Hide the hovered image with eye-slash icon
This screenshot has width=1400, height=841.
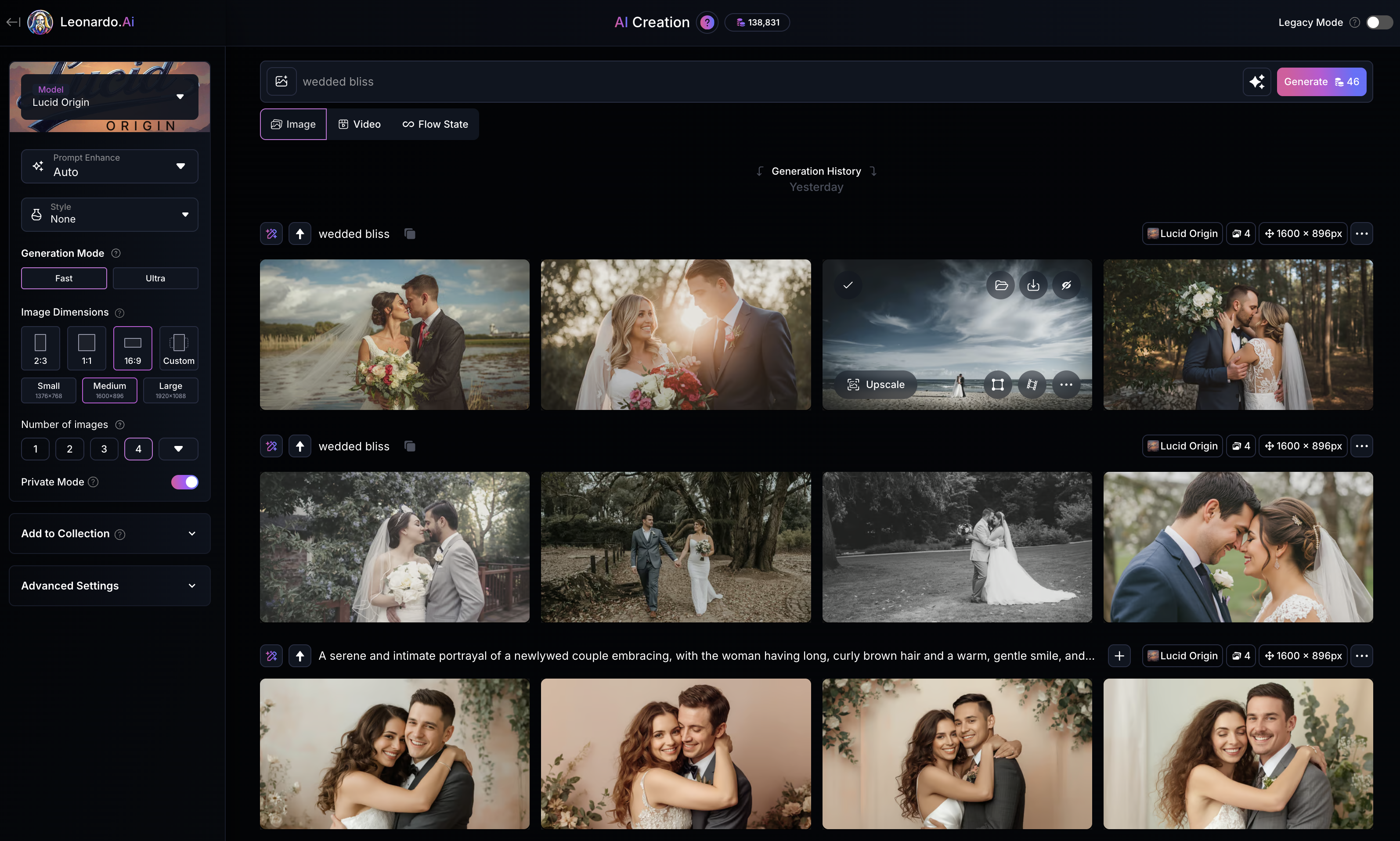pos(1065,285)
